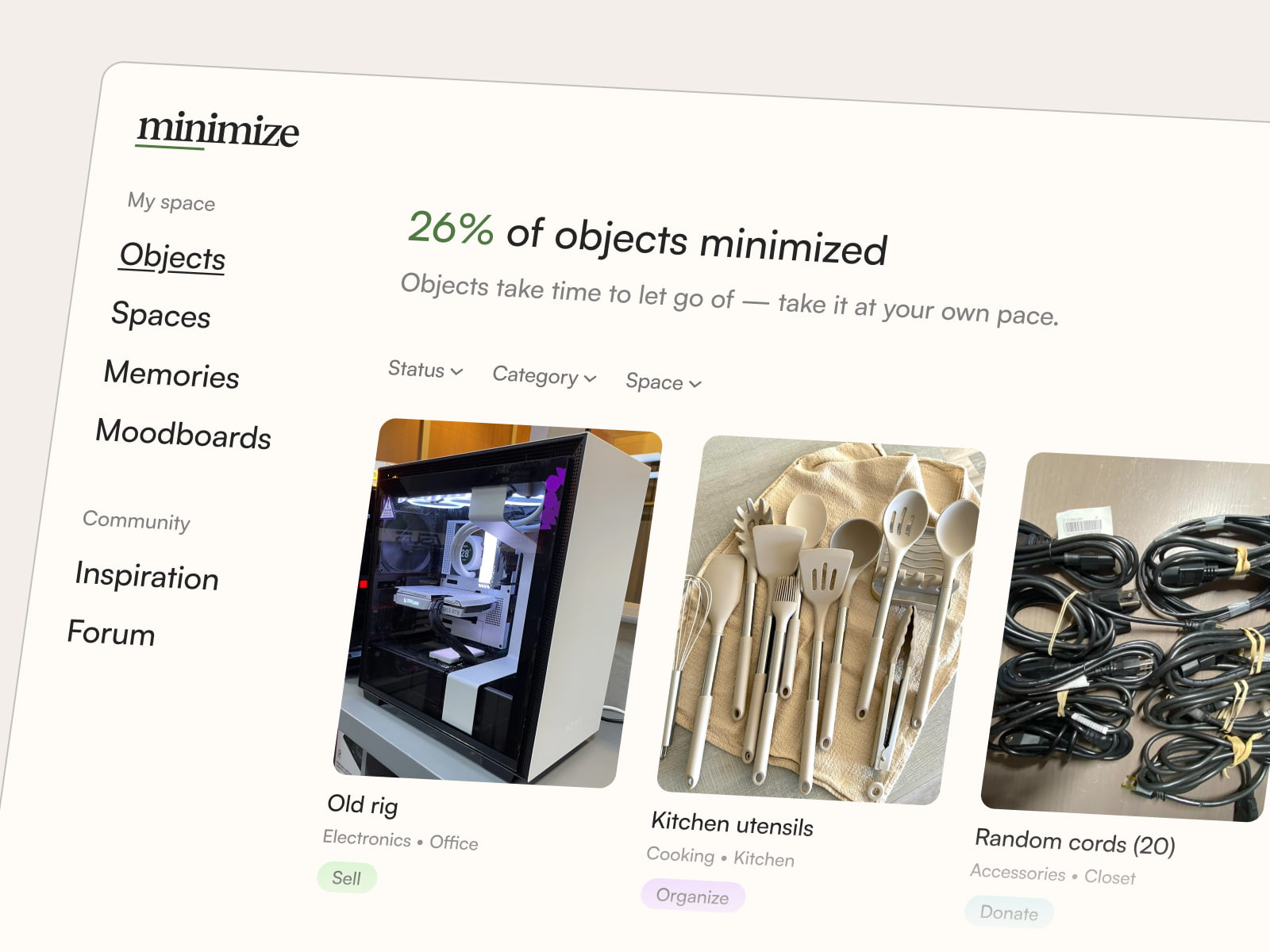Click the Sell tag on Old rig
The height and width of the screenshot is (952, 1270).
pos(347,877)
